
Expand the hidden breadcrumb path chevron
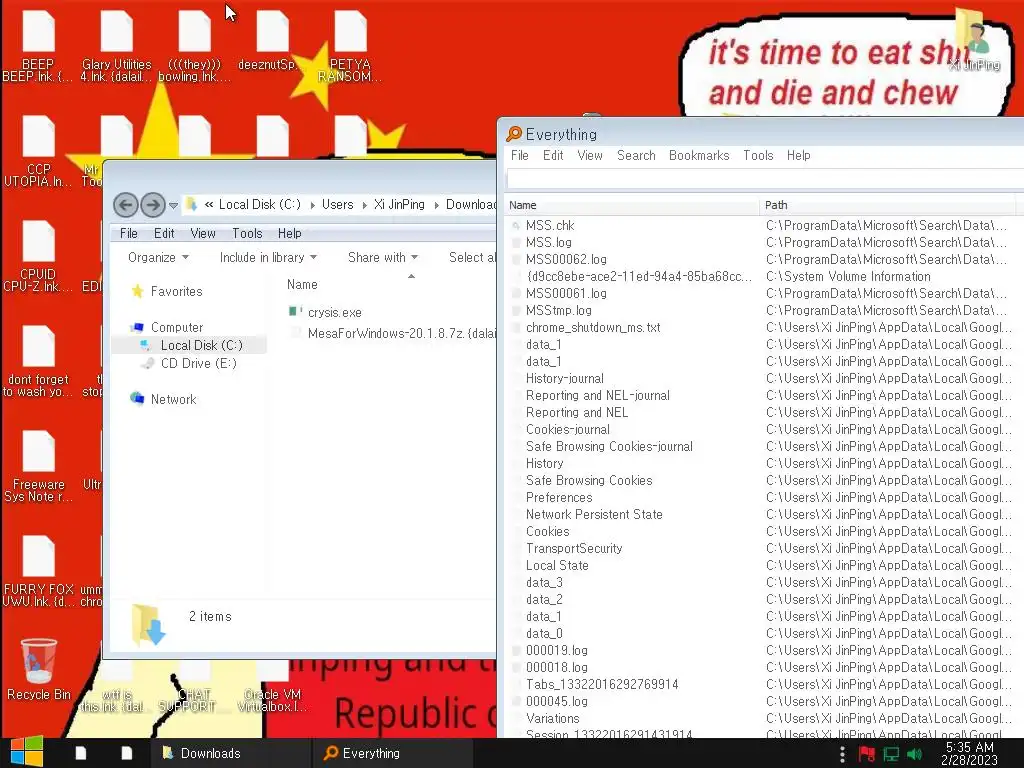coord(209,204)
